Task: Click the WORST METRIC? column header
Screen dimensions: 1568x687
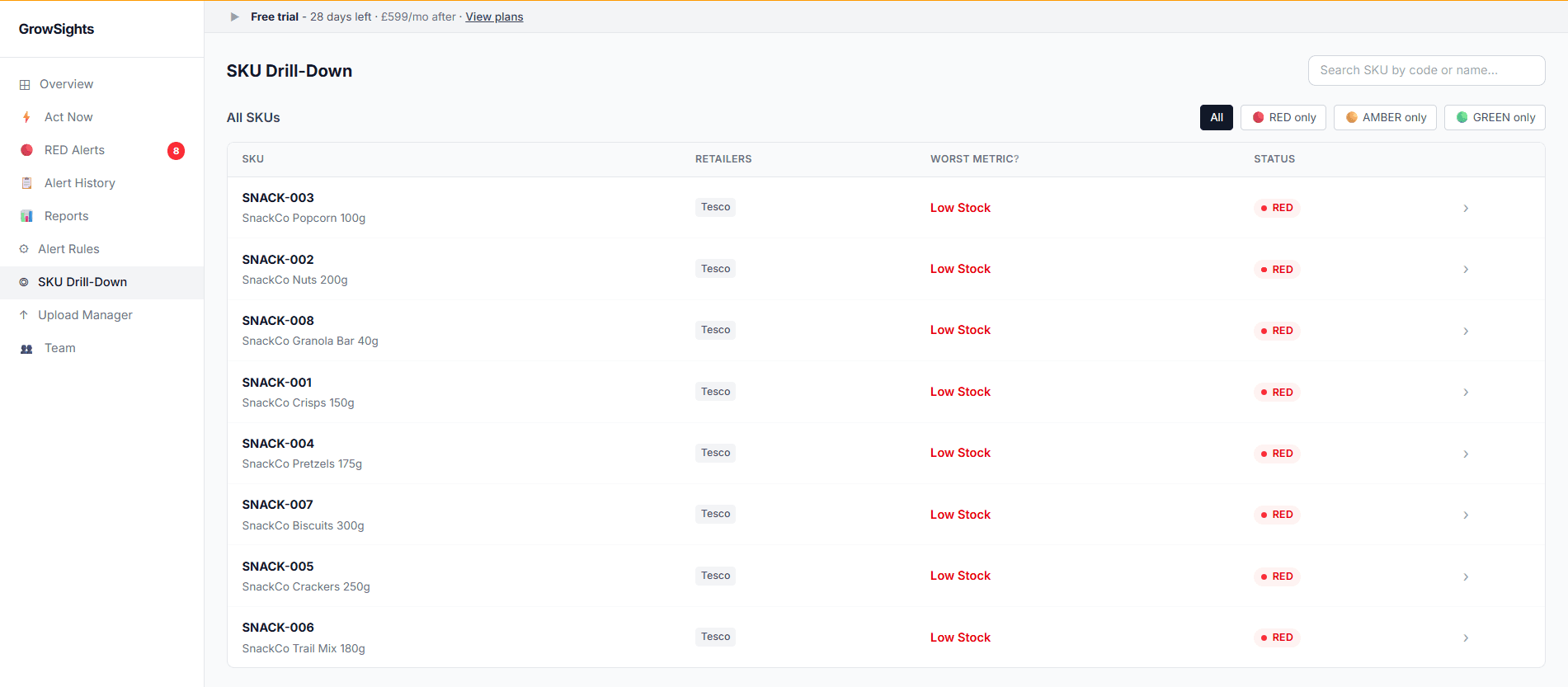Action: click(x=974, y=159)
